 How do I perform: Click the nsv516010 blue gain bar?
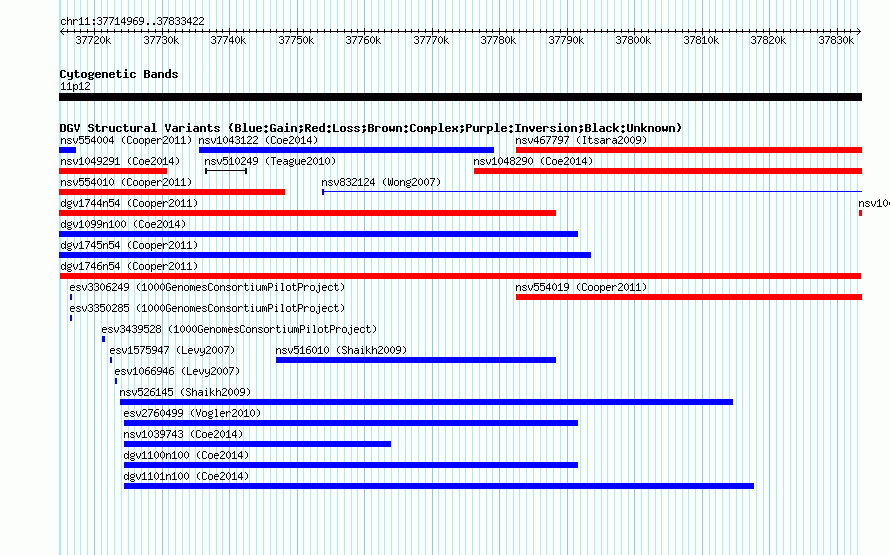pyautogui.click(x=415, y=360)
